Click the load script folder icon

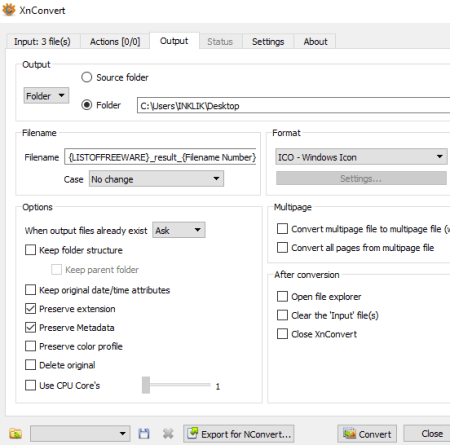click(x=15, y=434)
